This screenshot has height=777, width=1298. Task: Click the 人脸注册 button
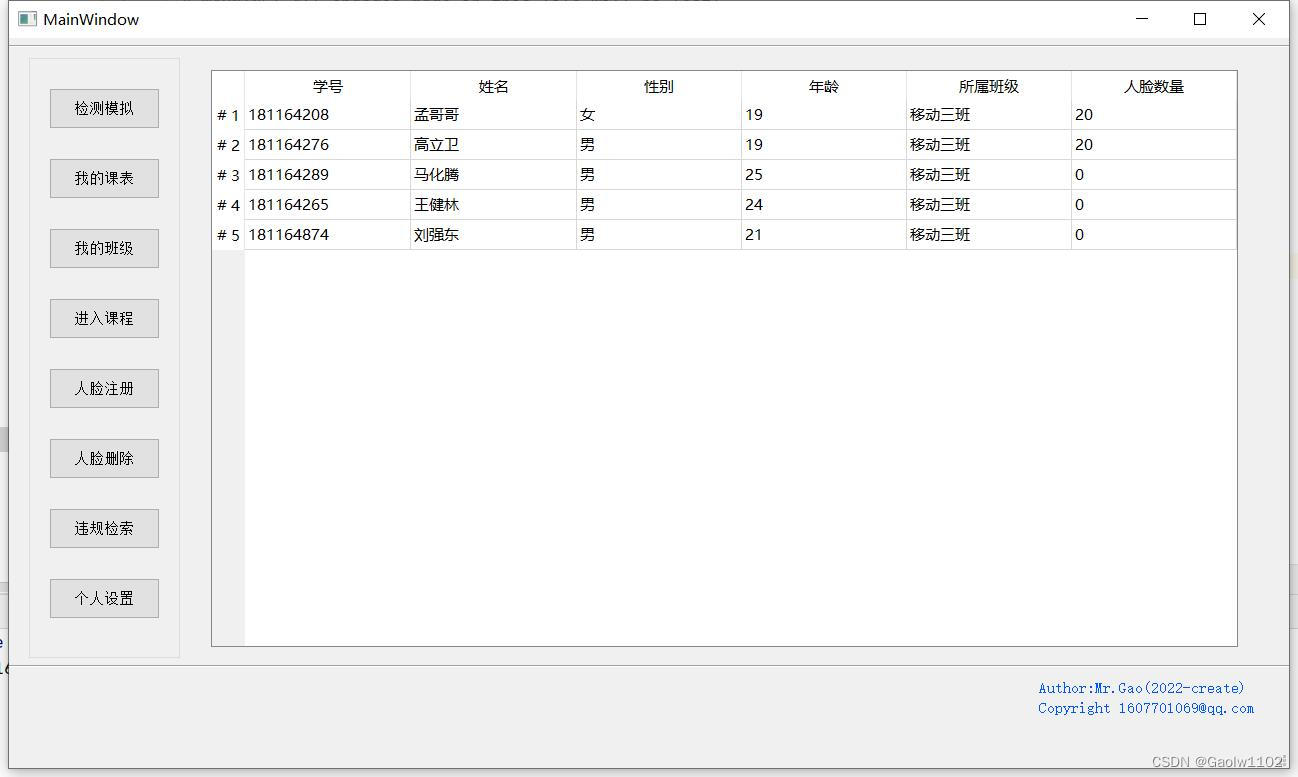point(104,388)
